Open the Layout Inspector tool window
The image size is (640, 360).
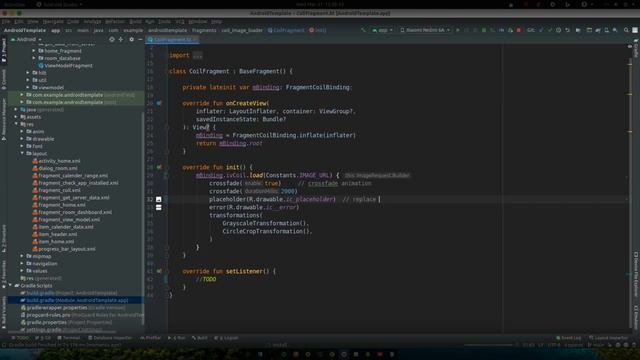[609, 338]
